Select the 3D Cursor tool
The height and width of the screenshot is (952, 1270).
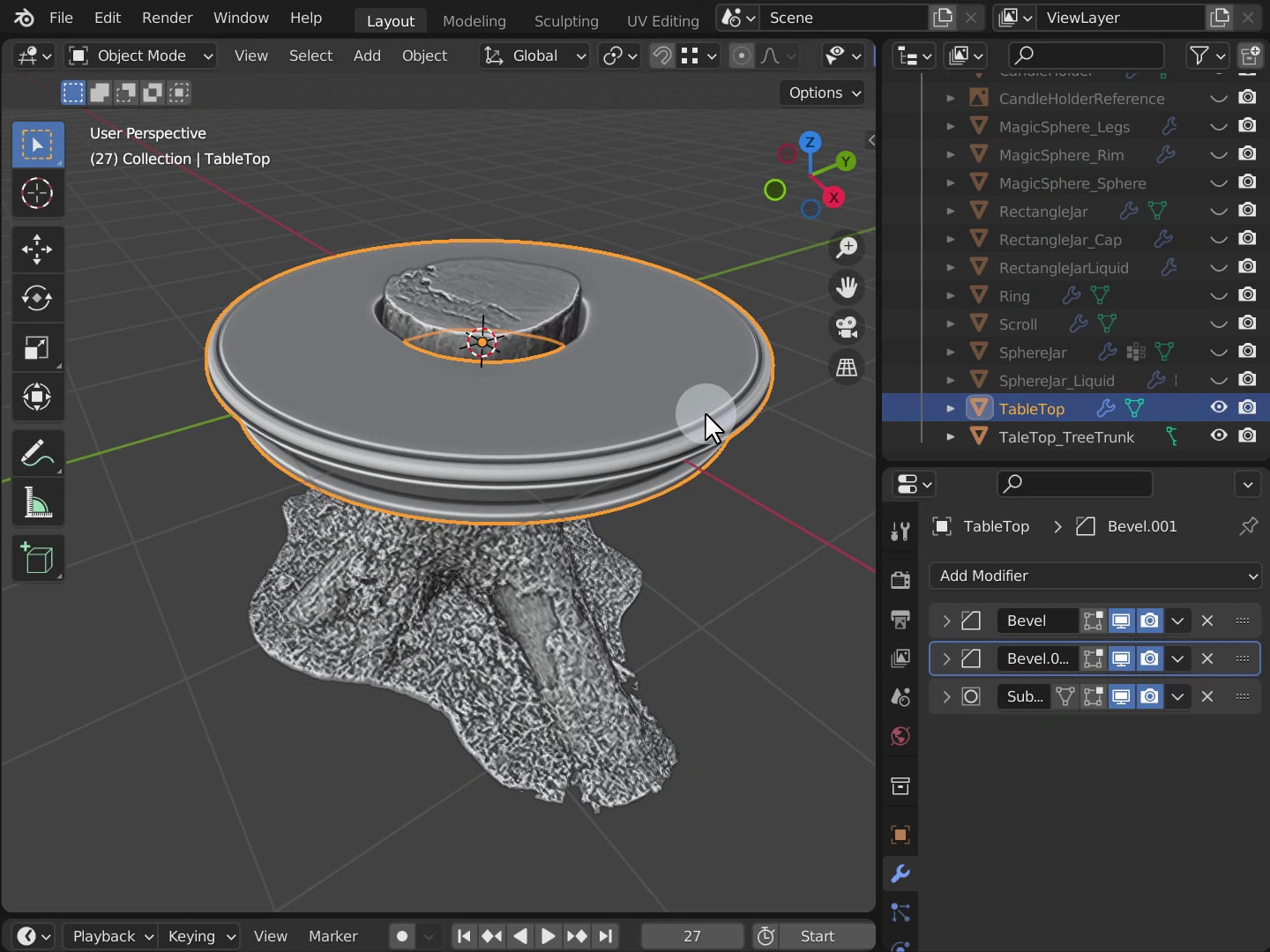point(37,193)
